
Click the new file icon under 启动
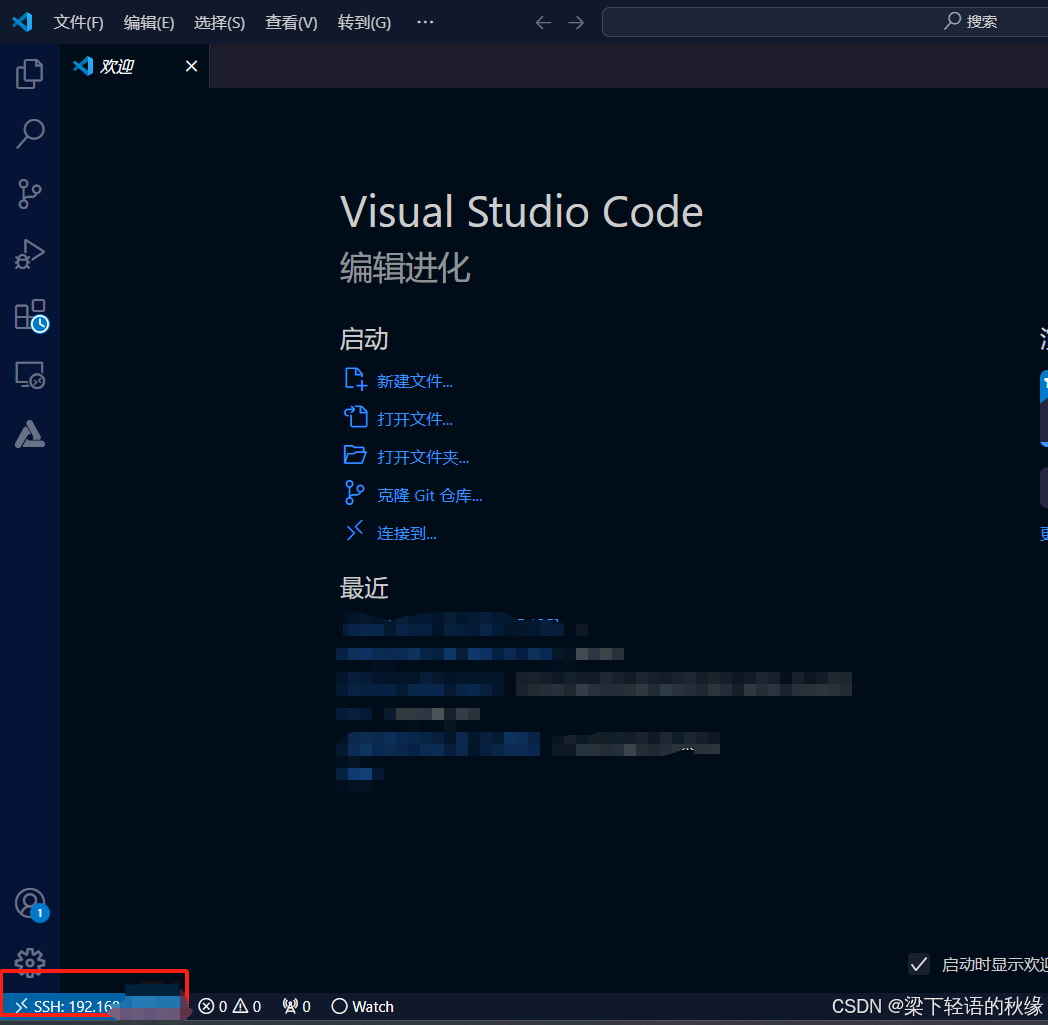356,380
